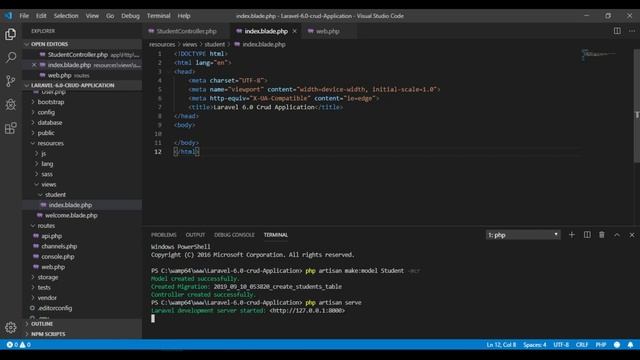Expand the public folder
The height and width of the screenshot is (360, 640).
[x=46, y=133]
